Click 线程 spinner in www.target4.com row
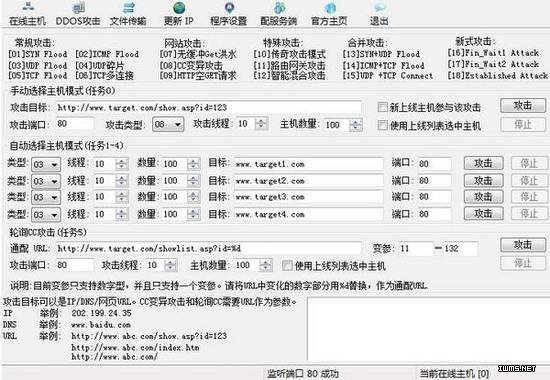 [121, 214]
